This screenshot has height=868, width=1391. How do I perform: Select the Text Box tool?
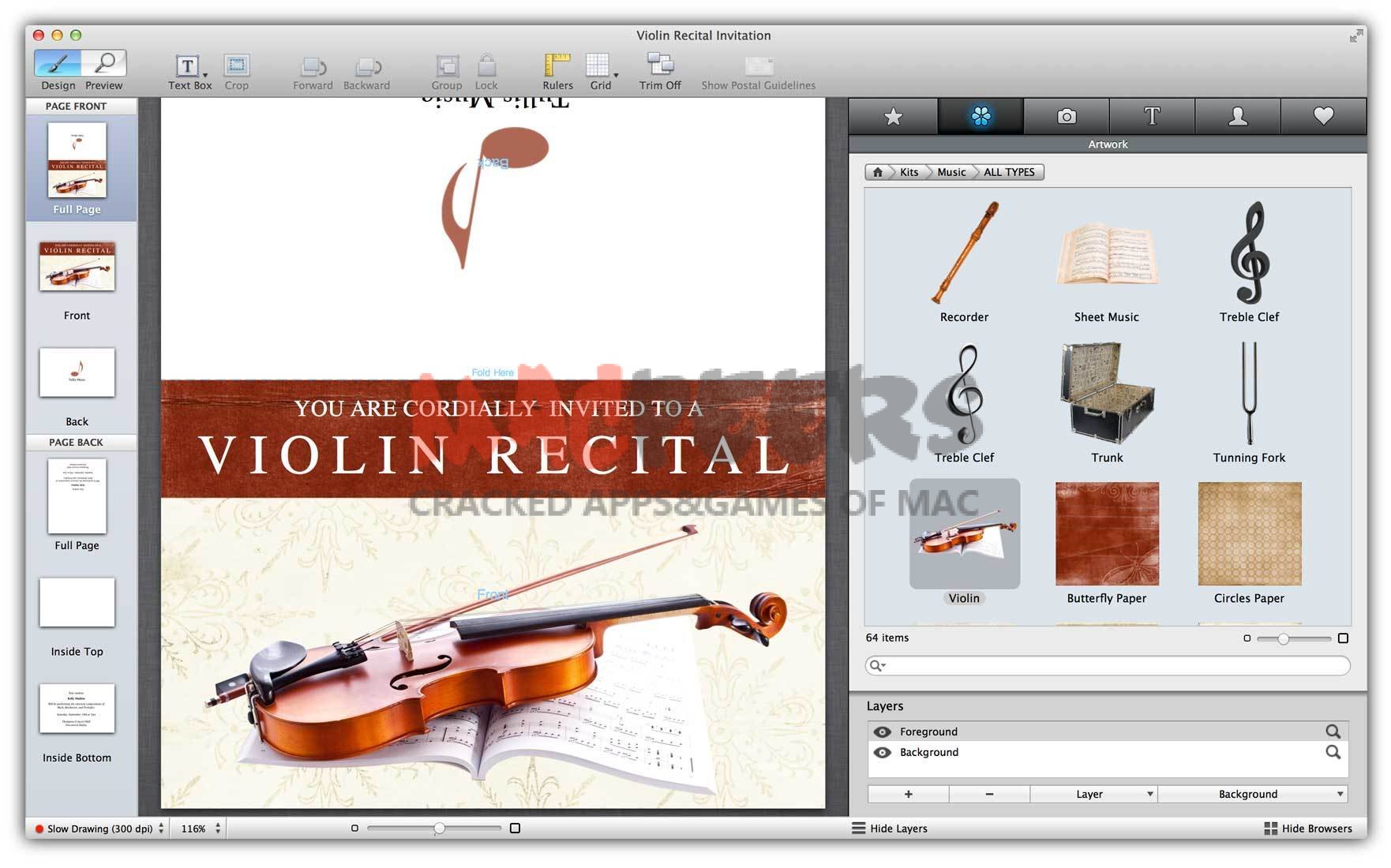(x=187, y=65)
